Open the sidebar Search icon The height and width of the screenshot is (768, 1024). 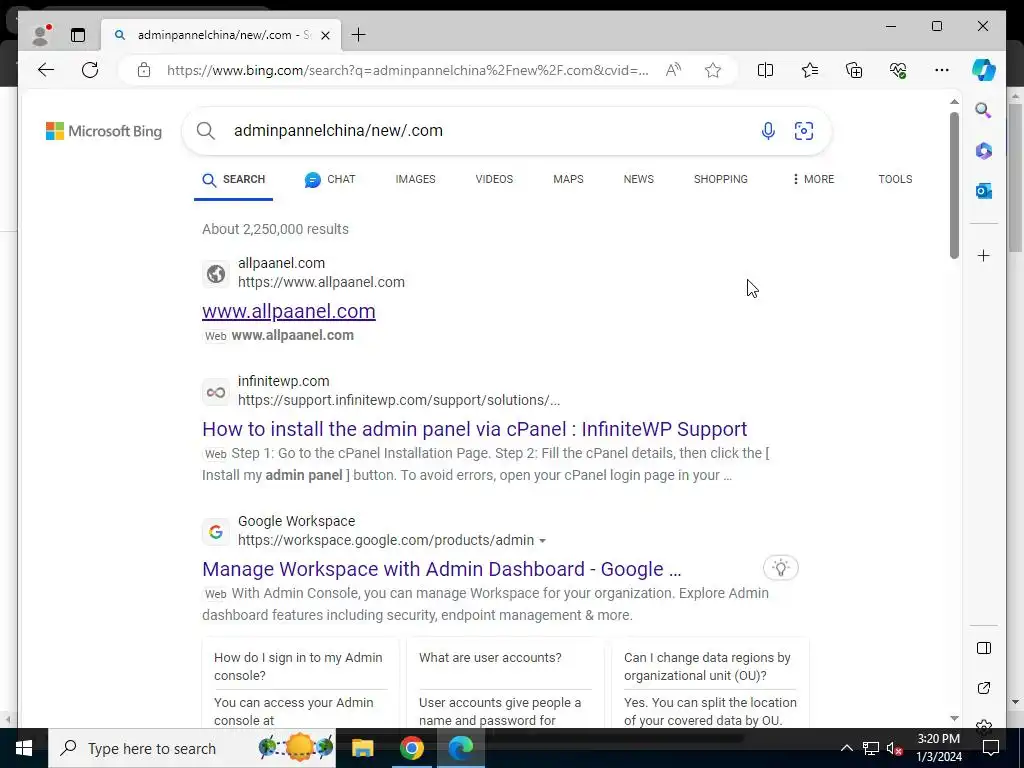984,110
